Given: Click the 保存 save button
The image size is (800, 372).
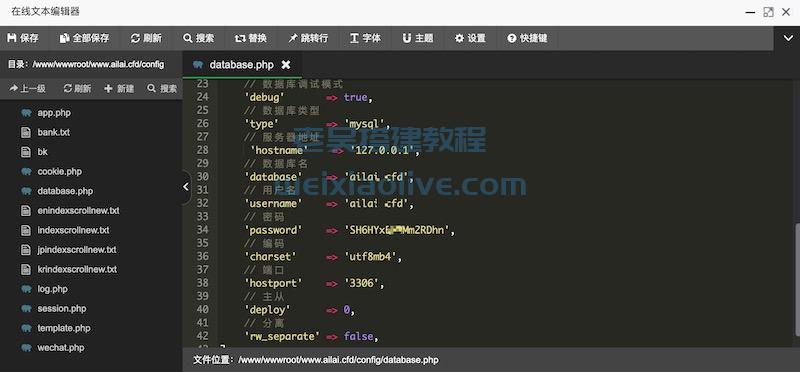Looking at the screenshot, I should pos(23,38).
